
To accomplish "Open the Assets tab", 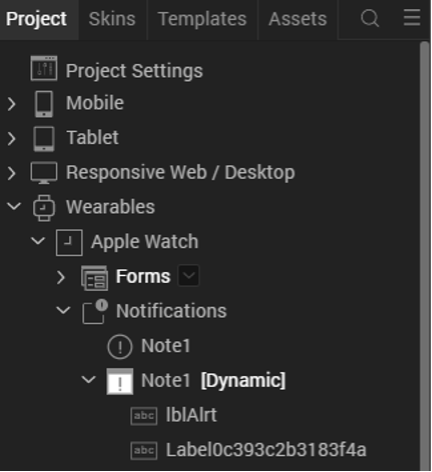I will tap(298, 19).
